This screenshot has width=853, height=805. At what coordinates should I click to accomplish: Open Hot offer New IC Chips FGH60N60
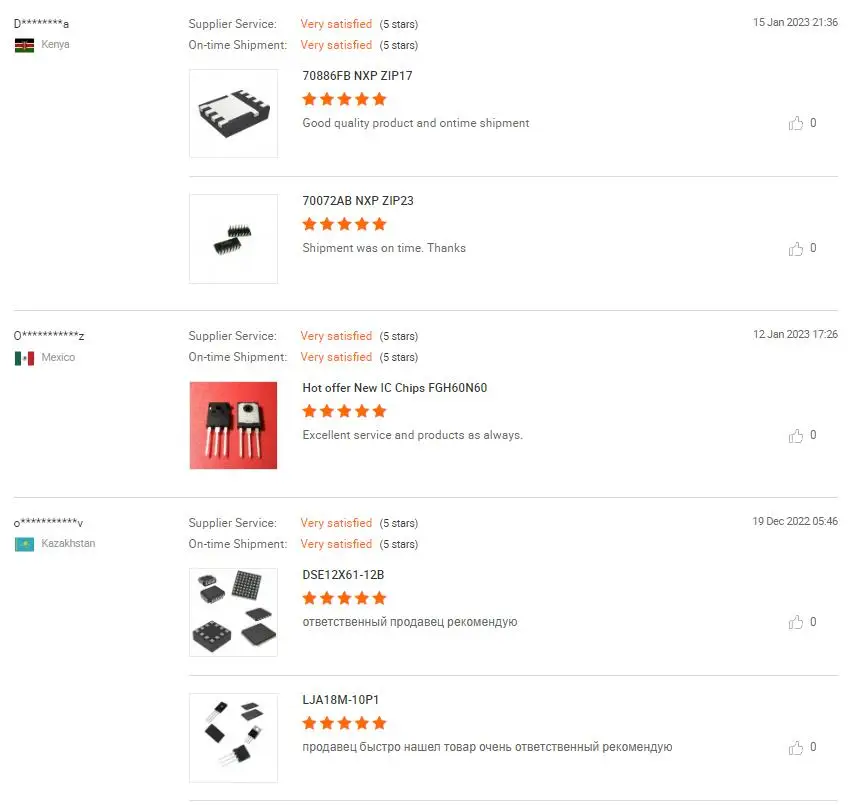[x=394, y=388]
